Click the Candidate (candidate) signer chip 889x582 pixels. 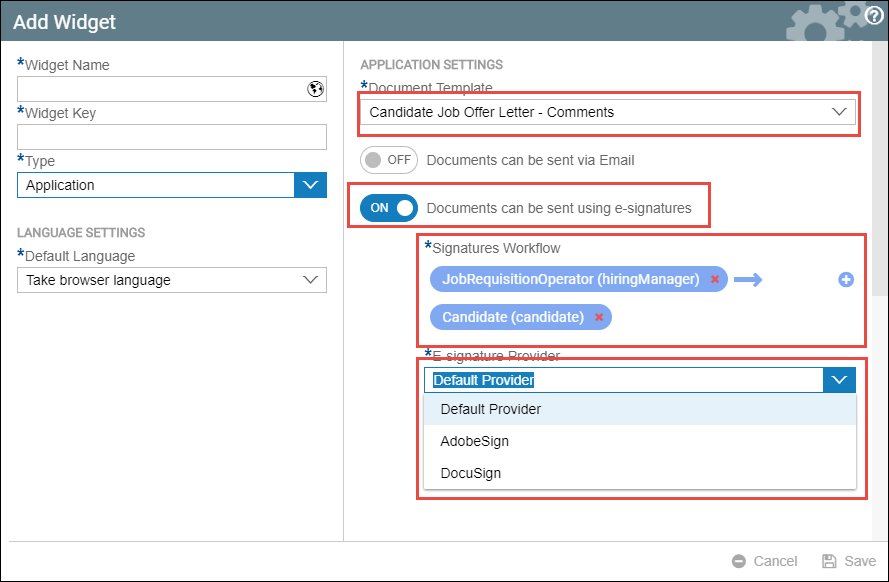pos(512,318)
